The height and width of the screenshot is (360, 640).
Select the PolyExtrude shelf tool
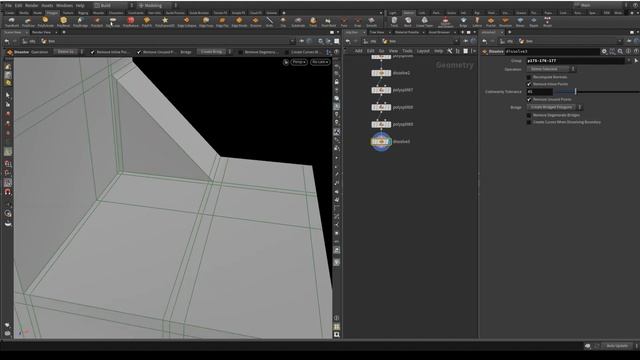click(45, 22)
